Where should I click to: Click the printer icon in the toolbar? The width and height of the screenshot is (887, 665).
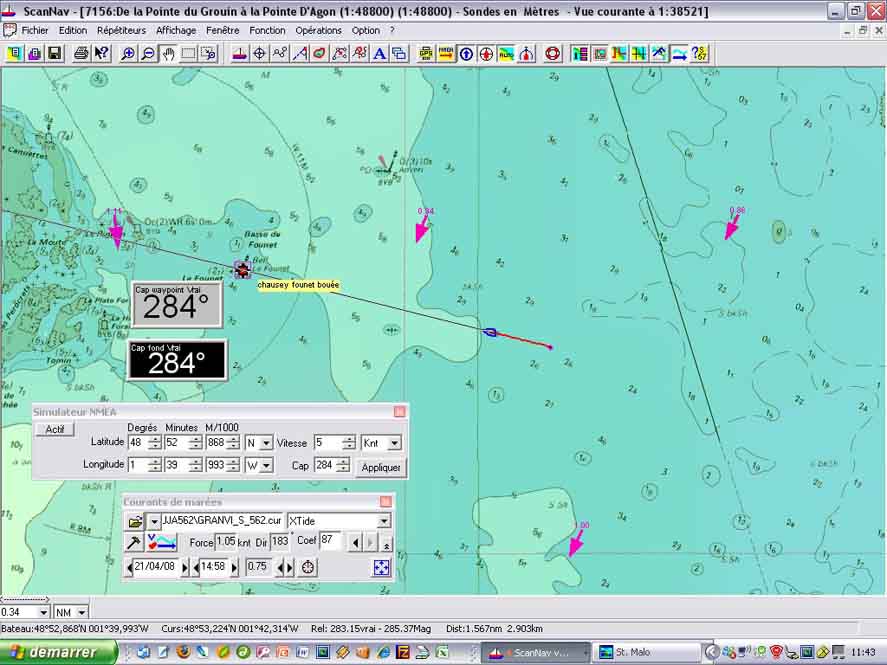click(x=81, y=54)
